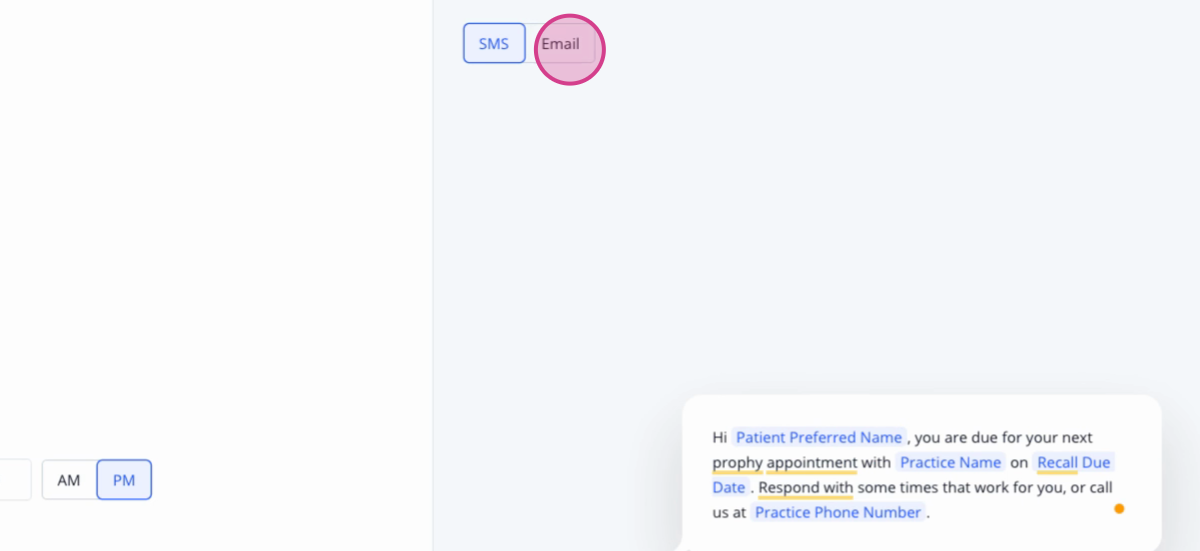Viewport: 1200px width, 551px height.
Task: Click the underlined phrase 'Respond with'
Action: [805, 487]
